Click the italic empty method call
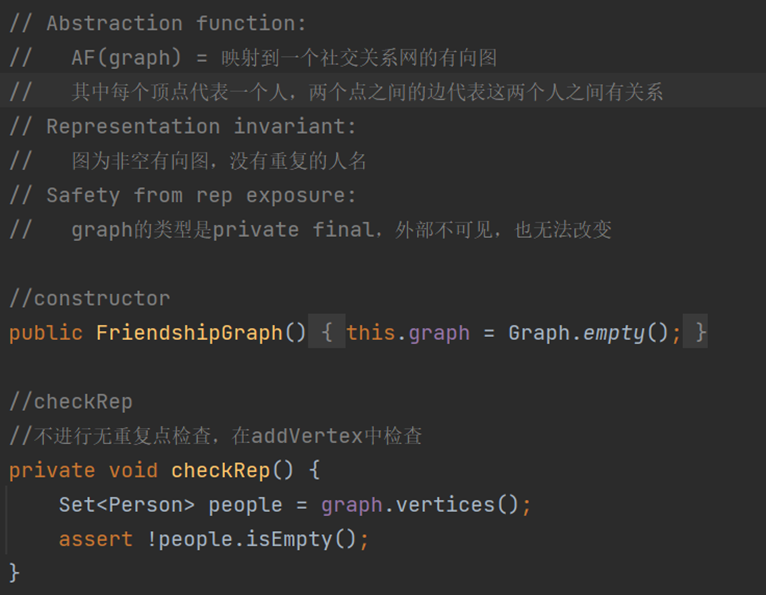The height and width of the screenshot is (595, 766). [x=614, y=332]
